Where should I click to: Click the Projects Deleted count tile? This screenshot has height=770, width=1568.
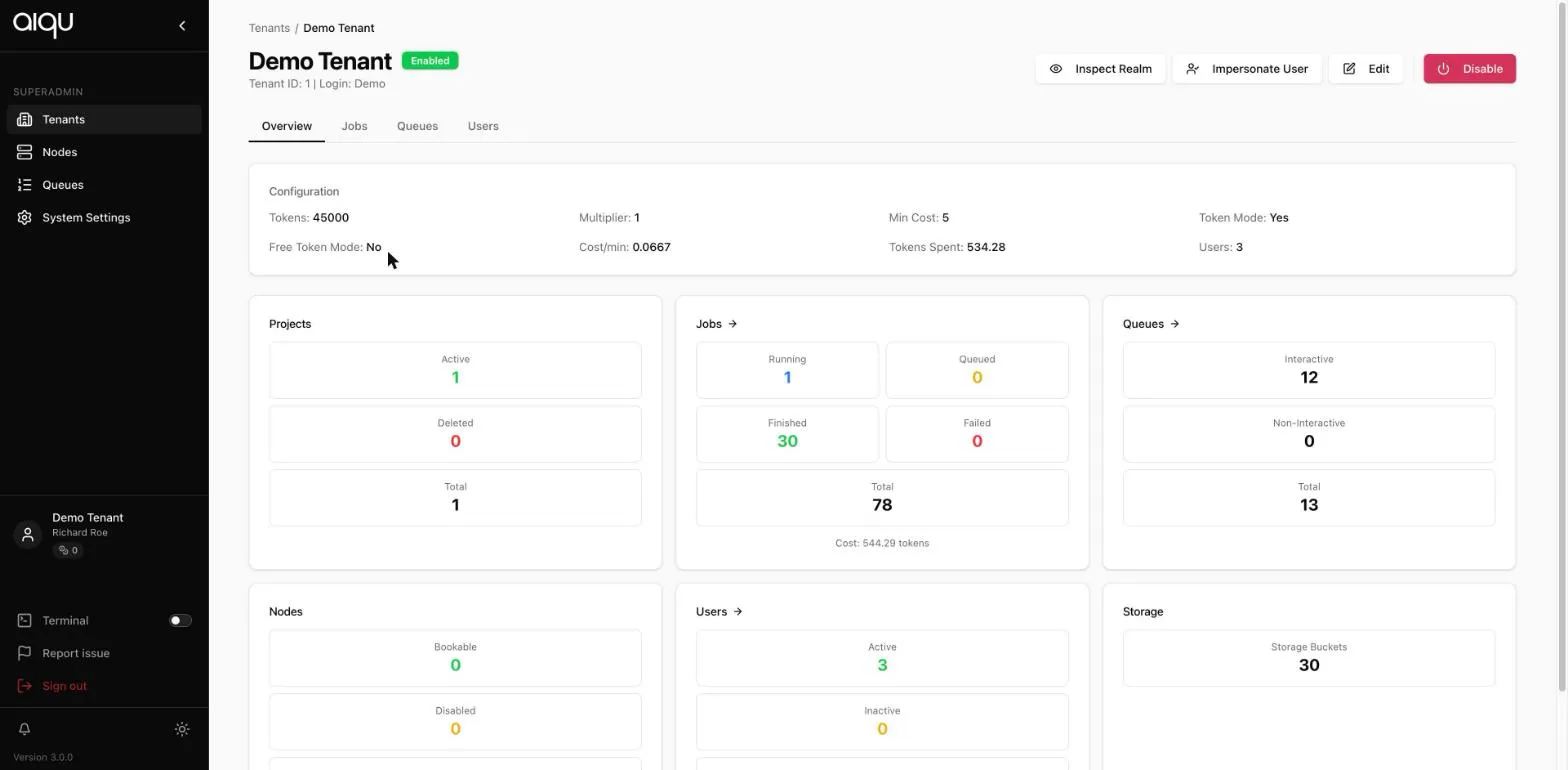click(x=455, y=434)
